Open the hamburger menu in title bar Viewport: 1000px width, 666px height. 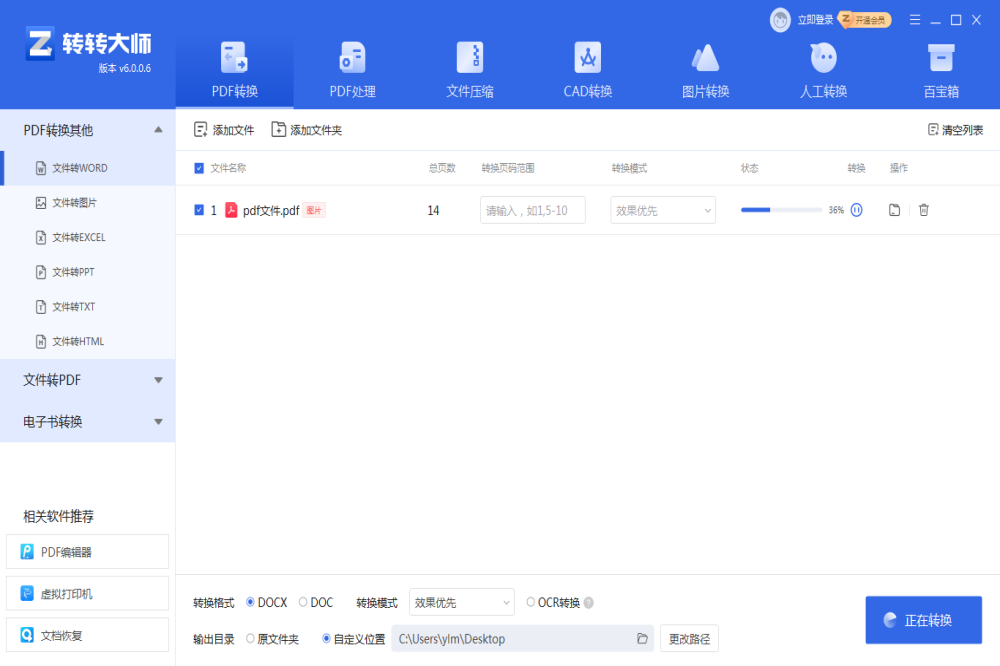click(914, 20)
